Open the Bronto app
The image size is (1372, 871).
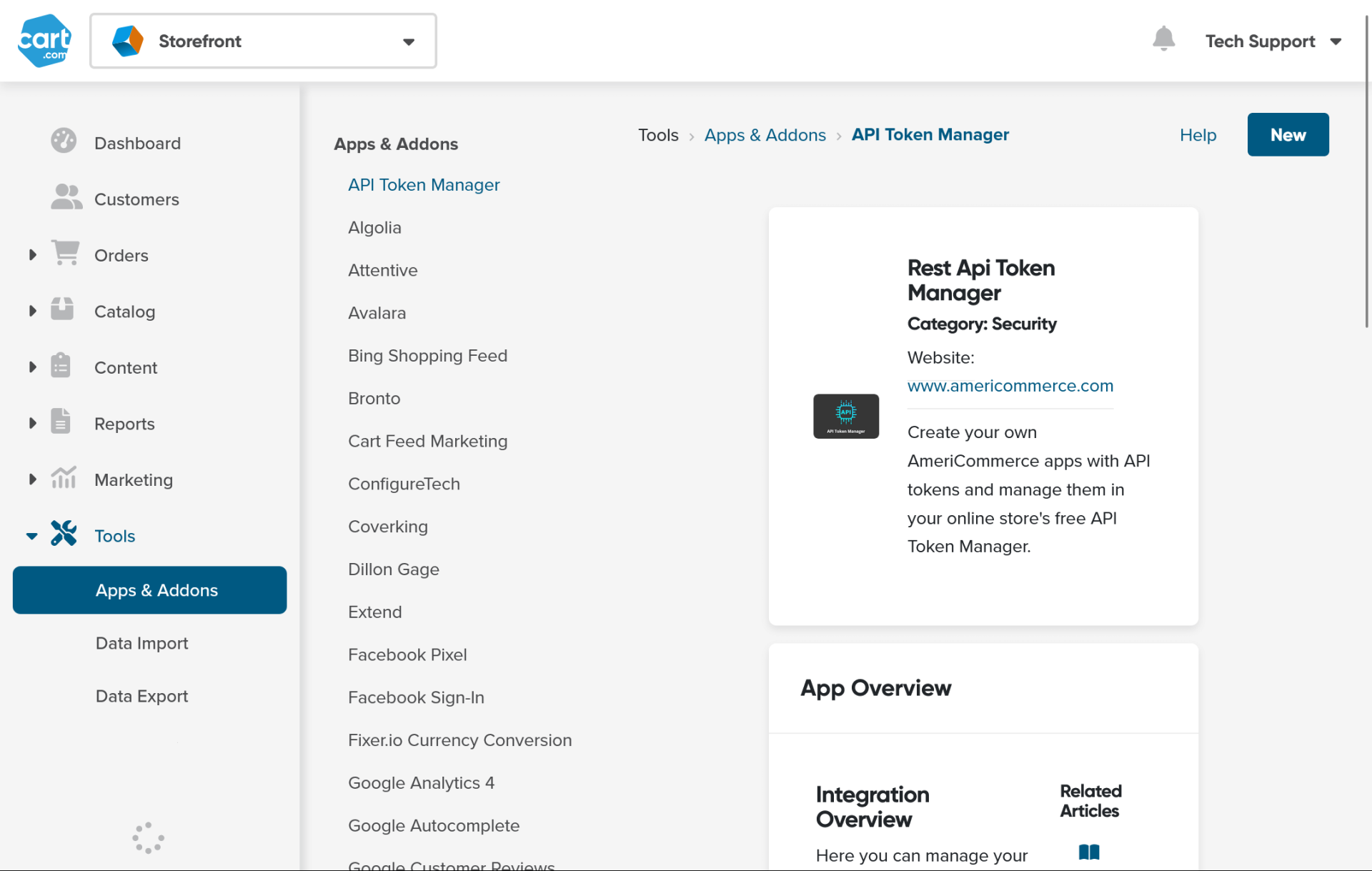[x=374, y=399]
